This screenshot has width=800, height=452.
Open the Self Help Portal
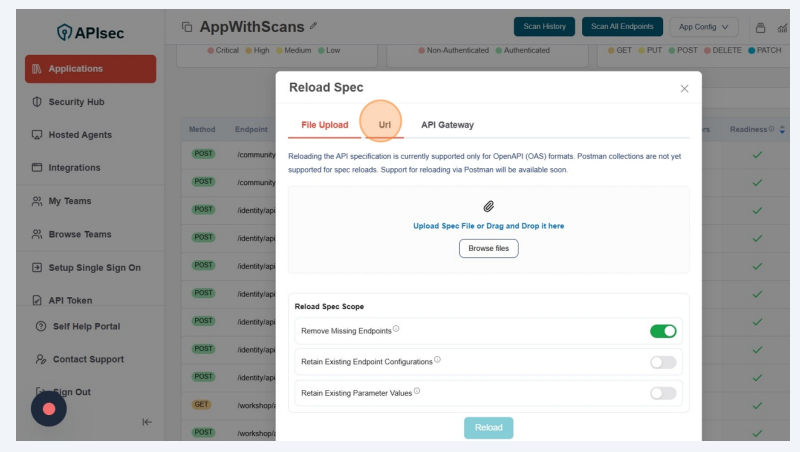pos(86,327)
